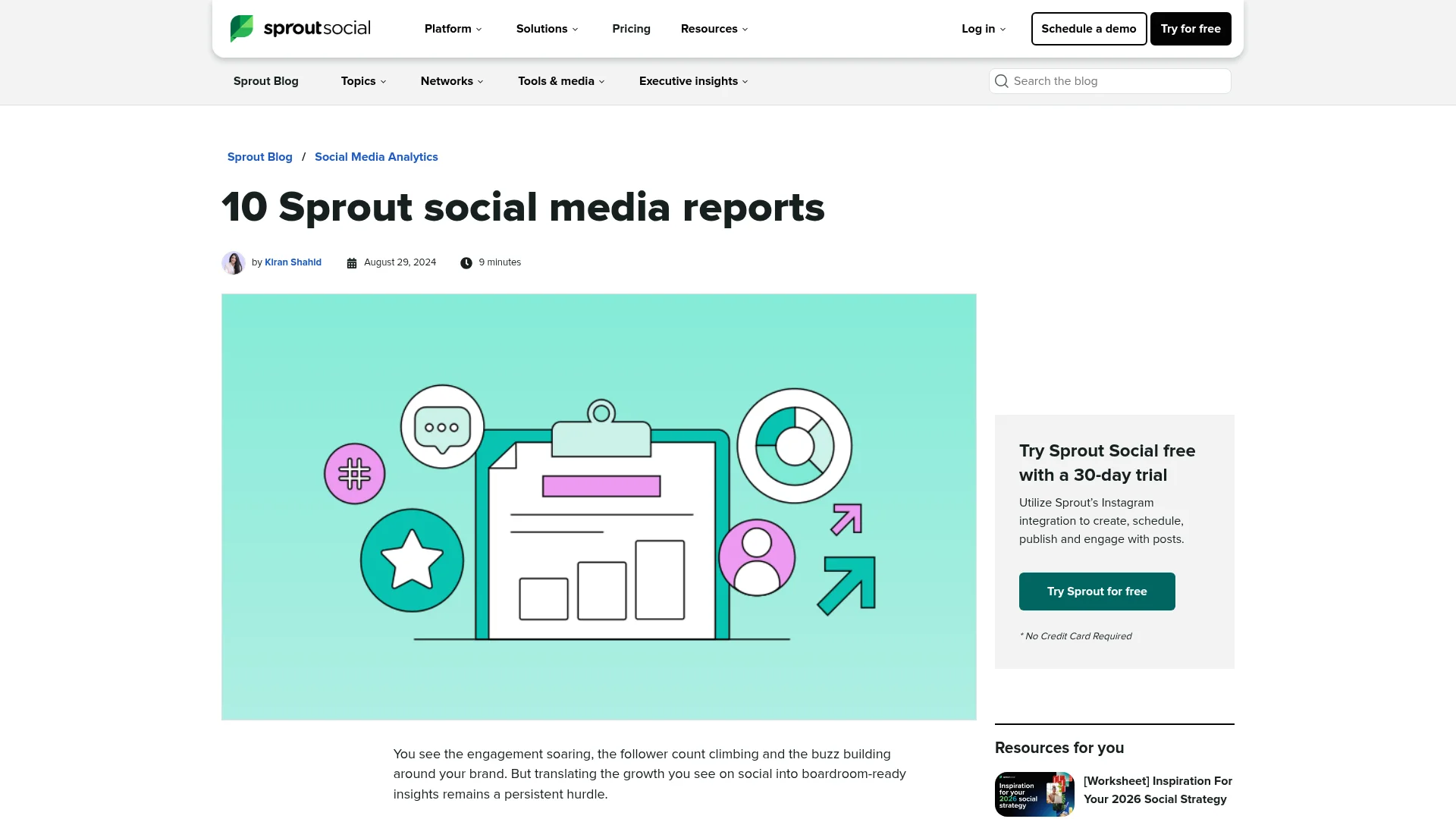Click the Try Sprout for free button
The image size is (1456, 819).
[1097, 591]
